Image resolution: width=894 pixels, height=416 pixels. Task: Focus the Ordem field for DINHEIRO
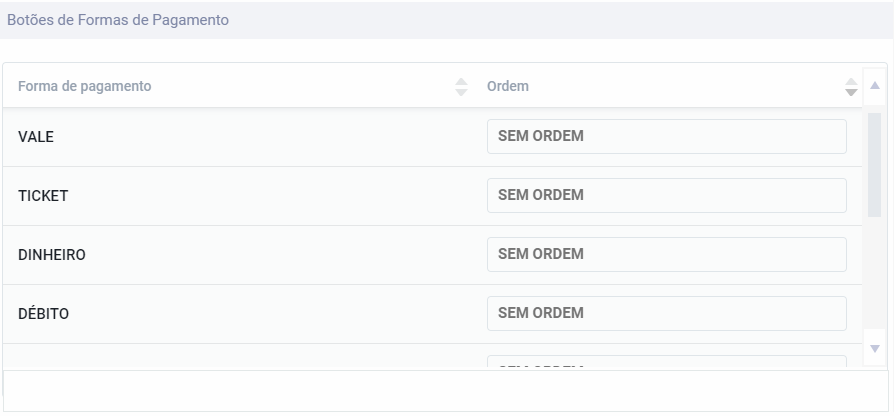pos(666,255)
